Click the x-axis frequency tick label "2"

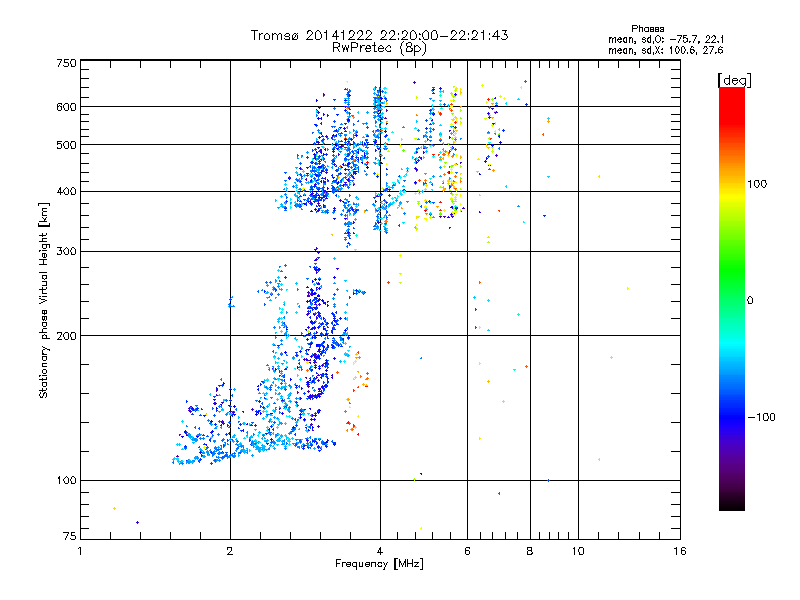pyautogui.click(x=230, y=551)
